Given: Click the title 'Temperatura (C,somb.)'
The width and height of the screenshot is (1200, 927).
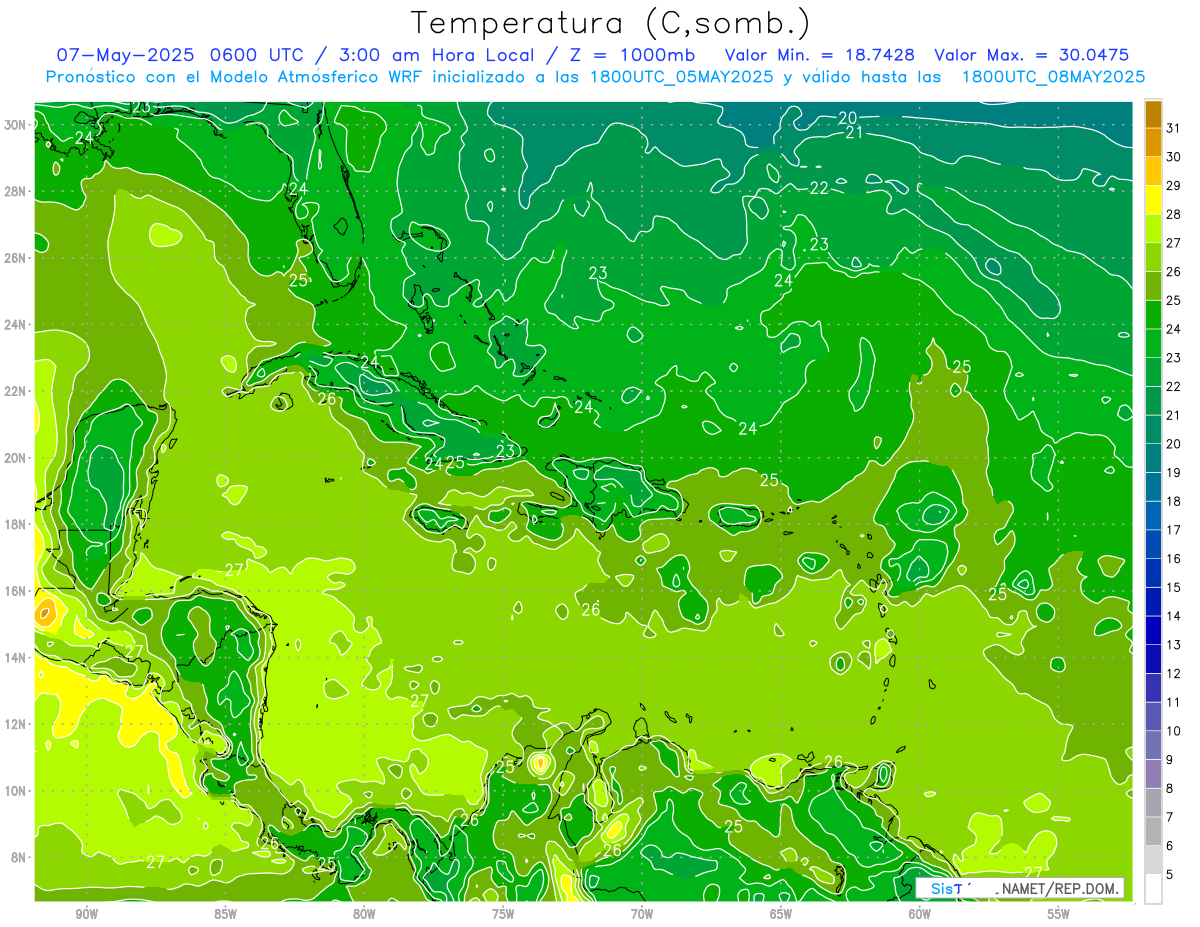Looking at the screenshot, I should pos(611,23).
